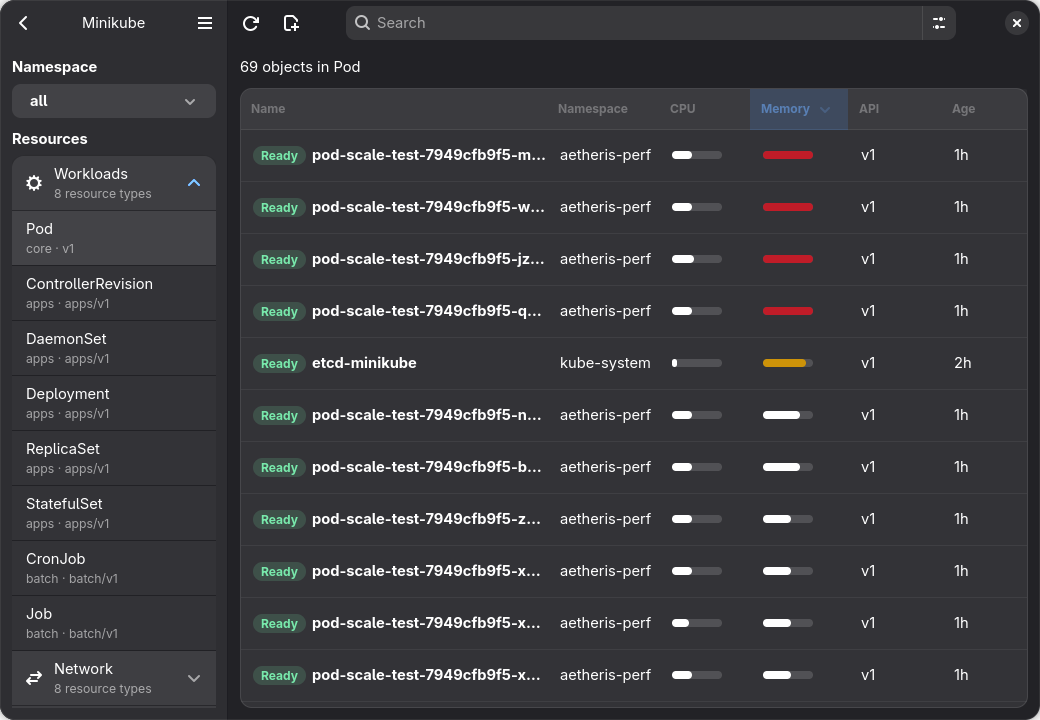Open the hamburger menu next to Minikube
1040x720 pixels.
[x=205, y=23]
